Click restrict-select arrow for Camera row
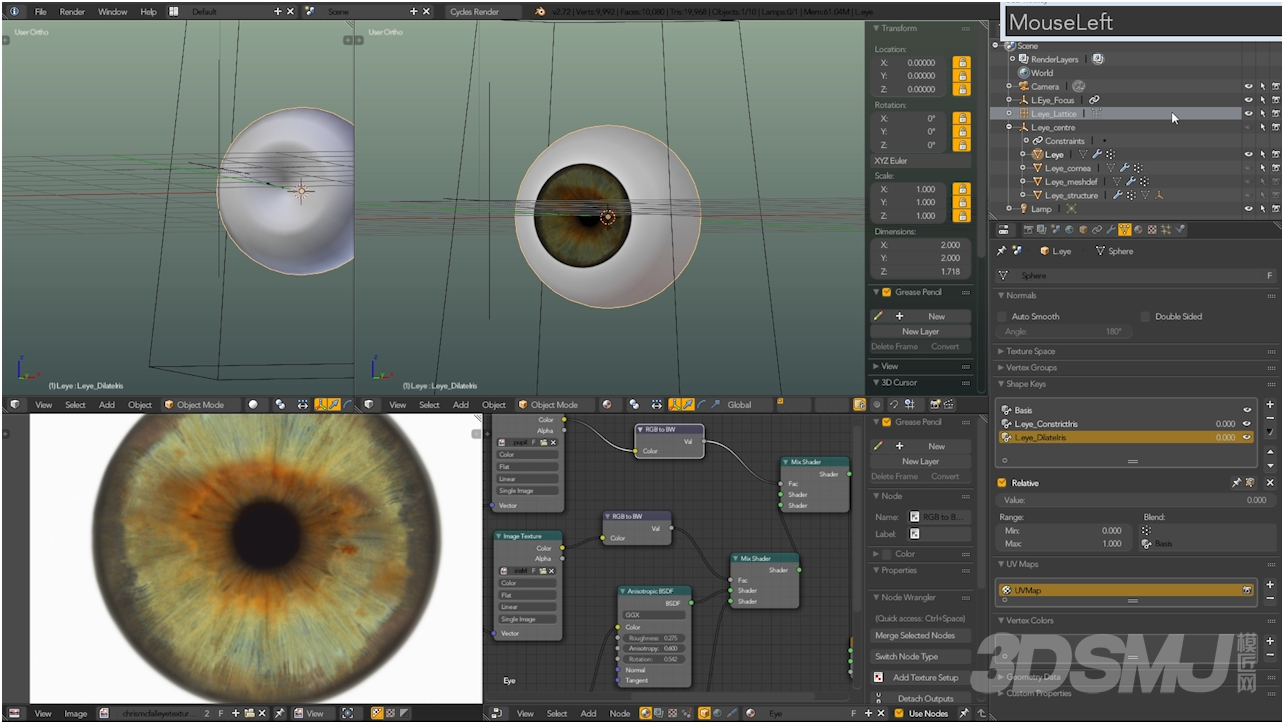This screenshot has width=1284, height=724. point(1263,86)
